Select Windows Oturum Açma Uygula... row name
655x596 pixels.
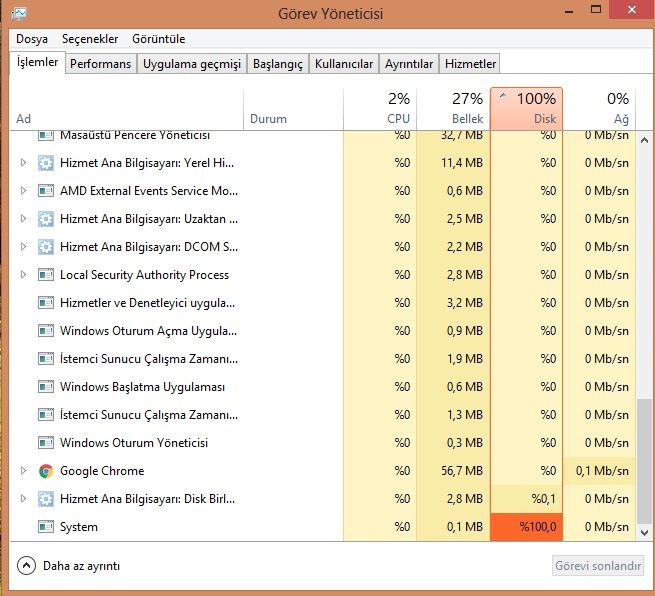coord(149,331)
